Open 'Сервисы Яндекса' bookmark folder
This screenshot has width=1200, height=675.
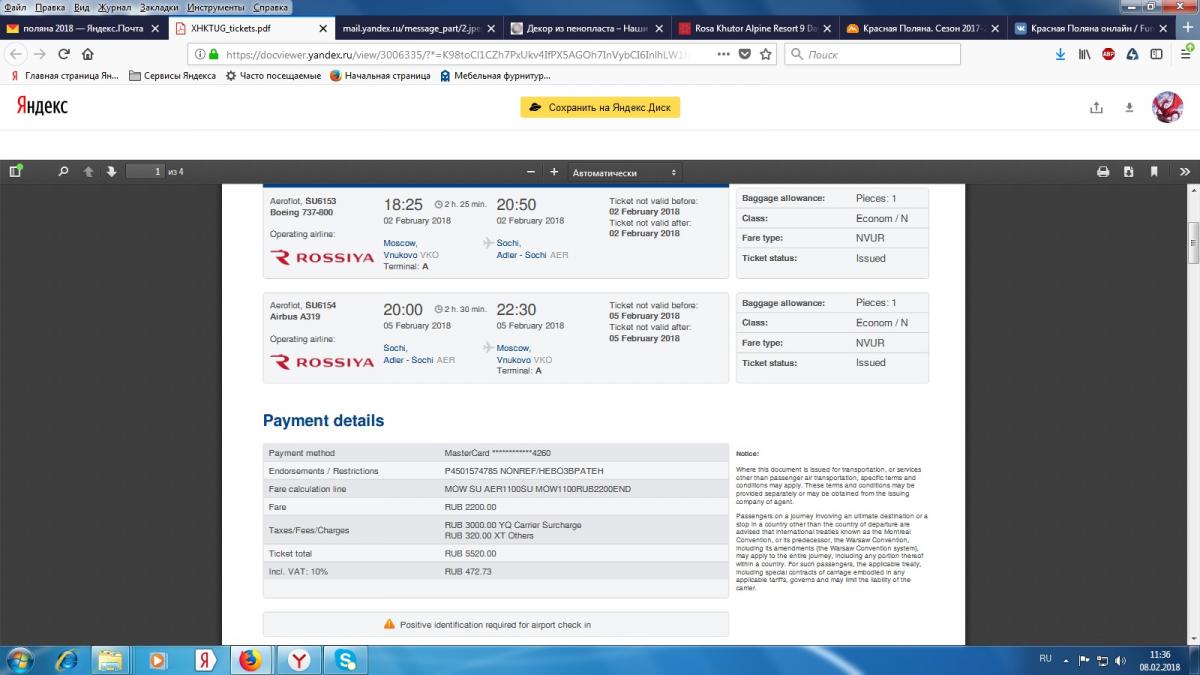(172, 76)
